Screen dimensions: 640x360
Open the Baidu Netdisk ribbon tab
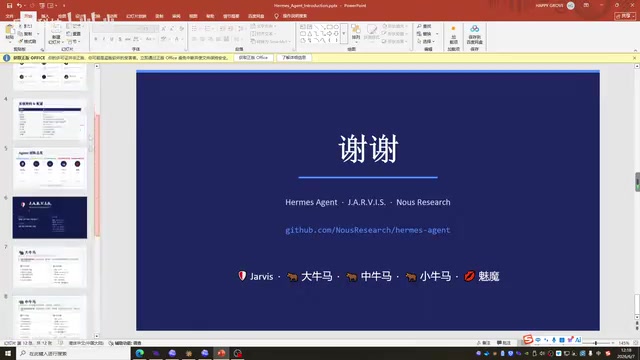point(256,16)
